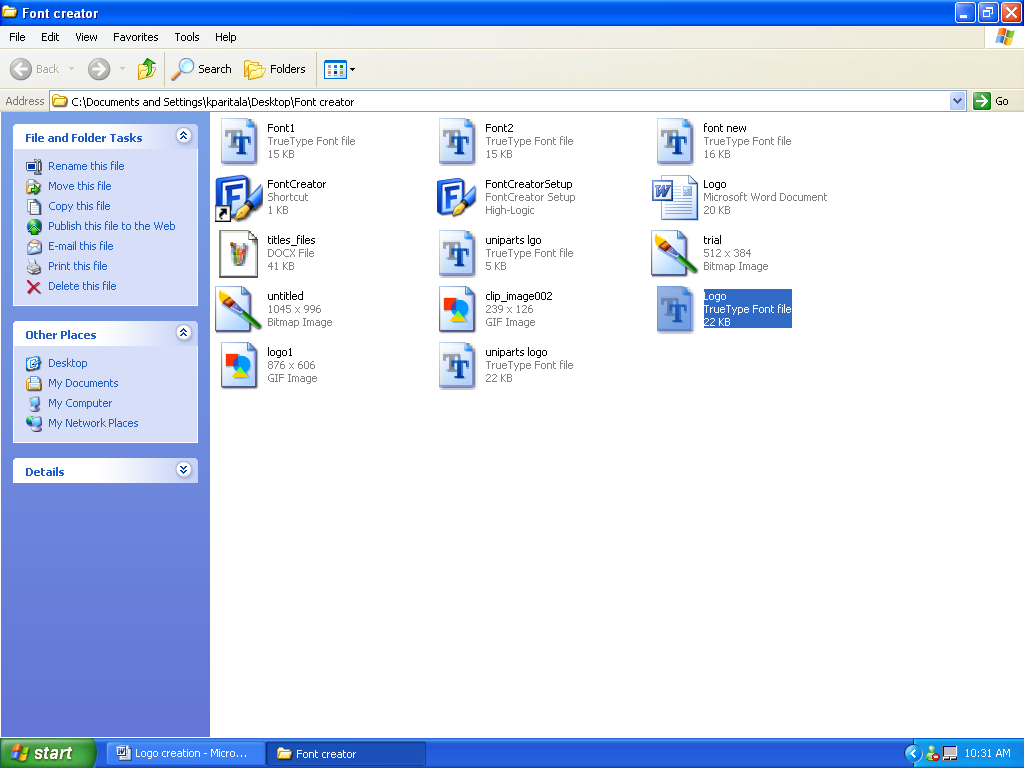The height and width of the screenshot is (768, 1024).
Task: Switch to the Logo creation Word window
Action: pyautogui.click(x=184, y=754)
